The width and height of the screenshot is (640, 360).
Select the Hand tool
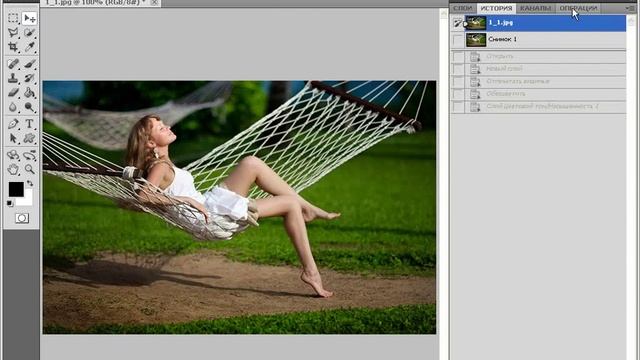[13, 169]
